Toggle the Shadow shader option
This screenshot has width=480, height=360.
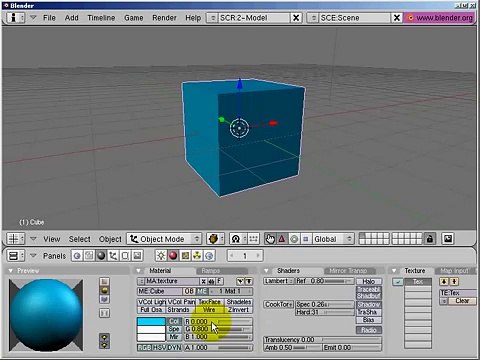coord(369,304)
